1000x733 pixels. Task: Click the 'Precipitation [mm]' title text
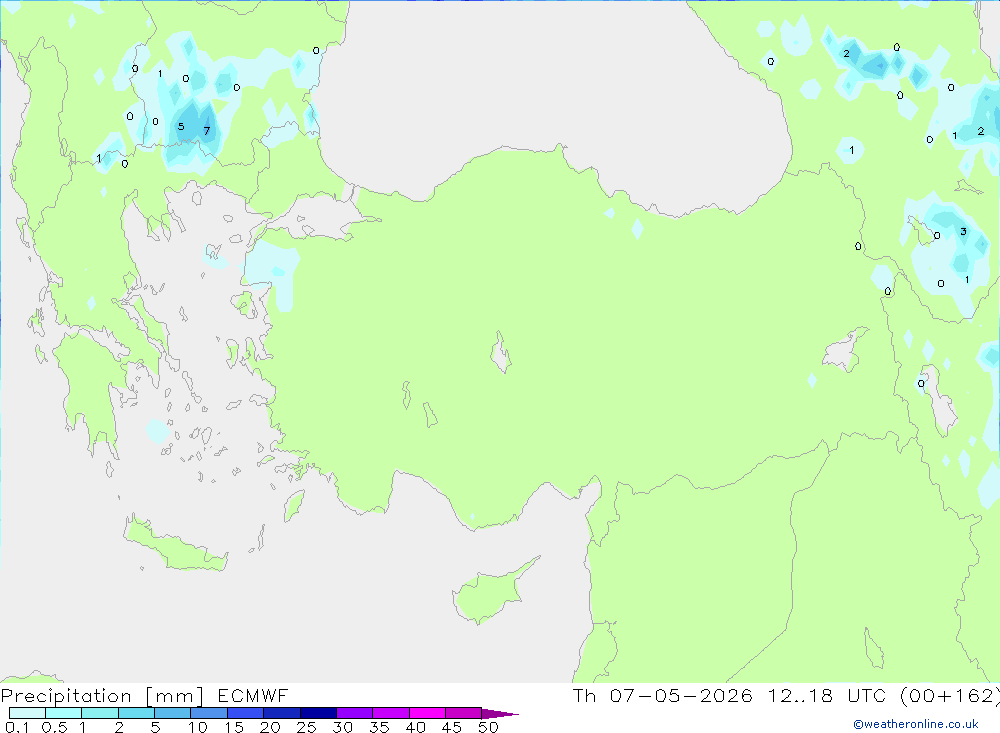102,696
